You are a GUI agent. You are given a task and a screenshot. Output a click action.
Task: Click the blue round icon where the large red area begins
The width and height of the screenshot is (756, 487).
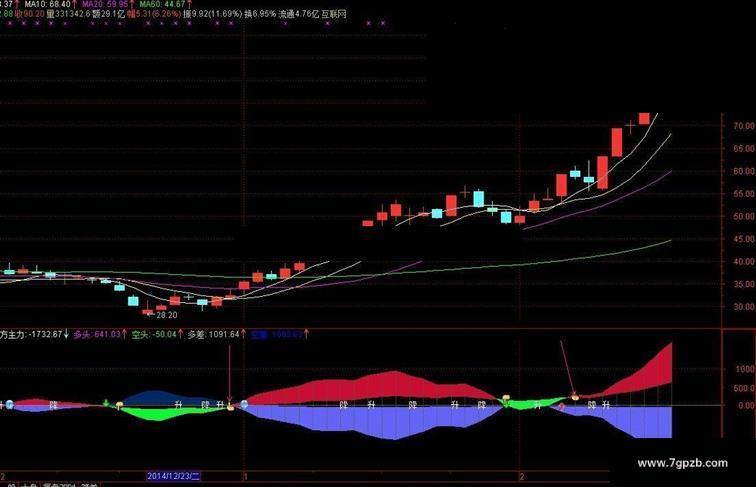(244, 404)
